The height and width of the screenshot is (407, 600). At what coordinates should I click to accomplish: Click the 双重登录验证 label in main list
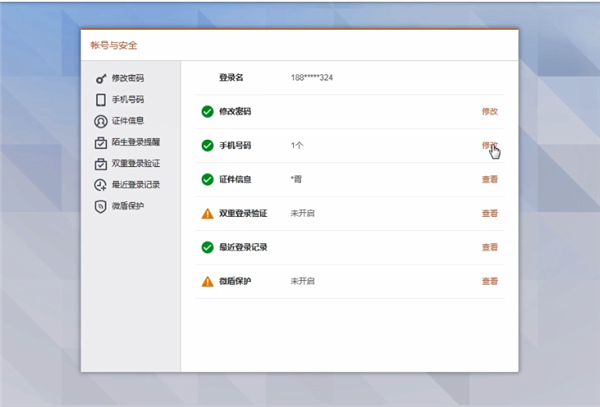pos(243,213)
